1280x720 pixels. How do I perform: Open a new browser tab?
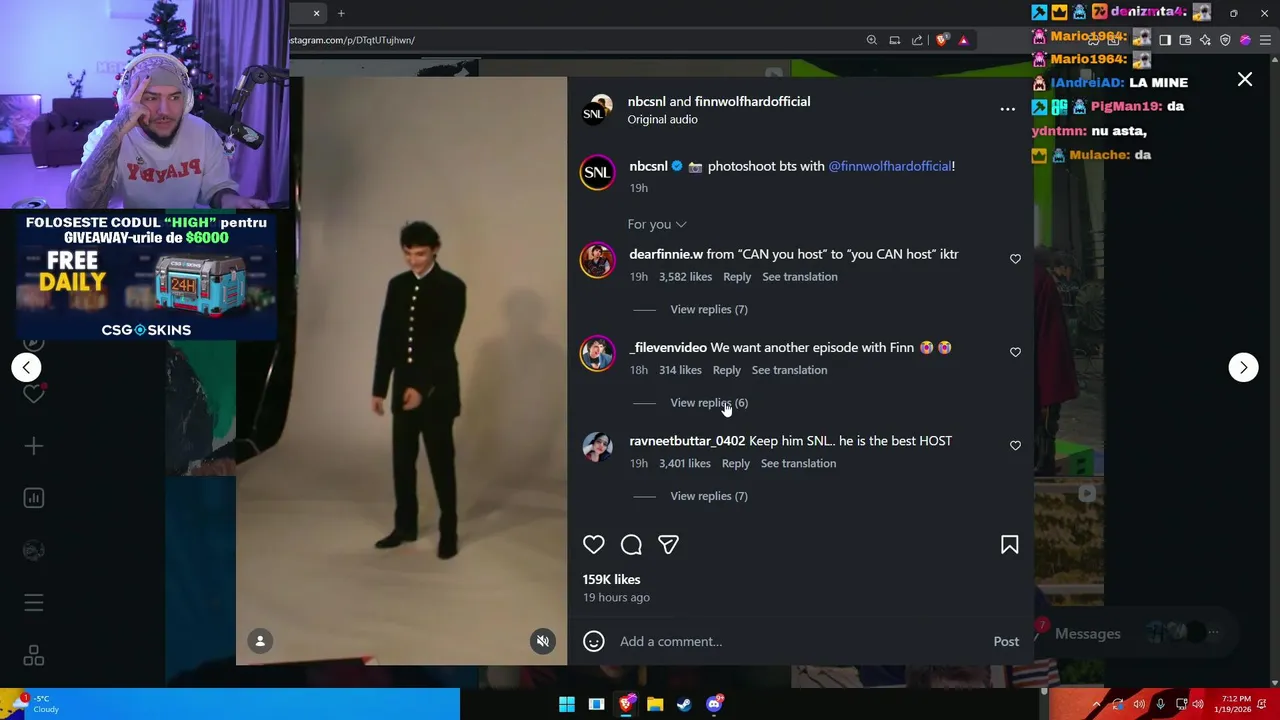coord(341,13)
